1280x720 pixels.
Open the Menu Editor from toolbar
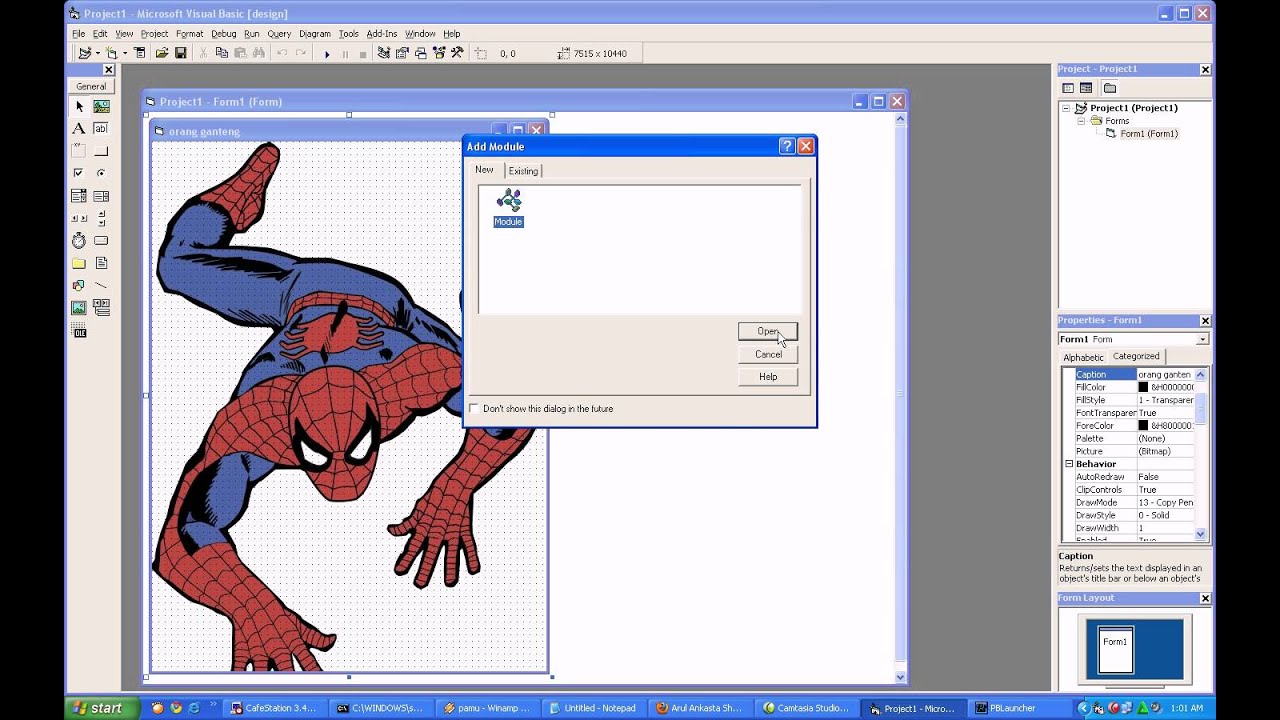point(140,53)
